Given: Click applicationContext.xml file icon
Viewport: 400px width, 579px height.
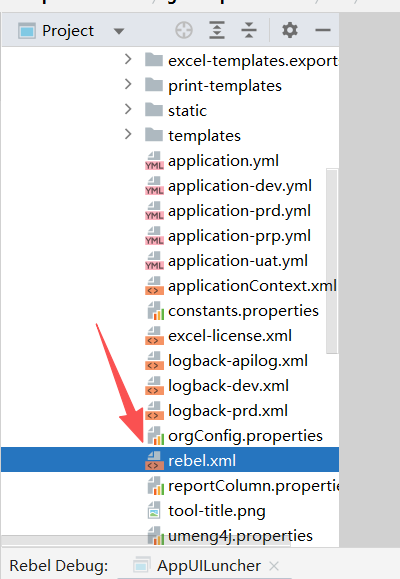Looking at the screenshot, I should (154, 286).
